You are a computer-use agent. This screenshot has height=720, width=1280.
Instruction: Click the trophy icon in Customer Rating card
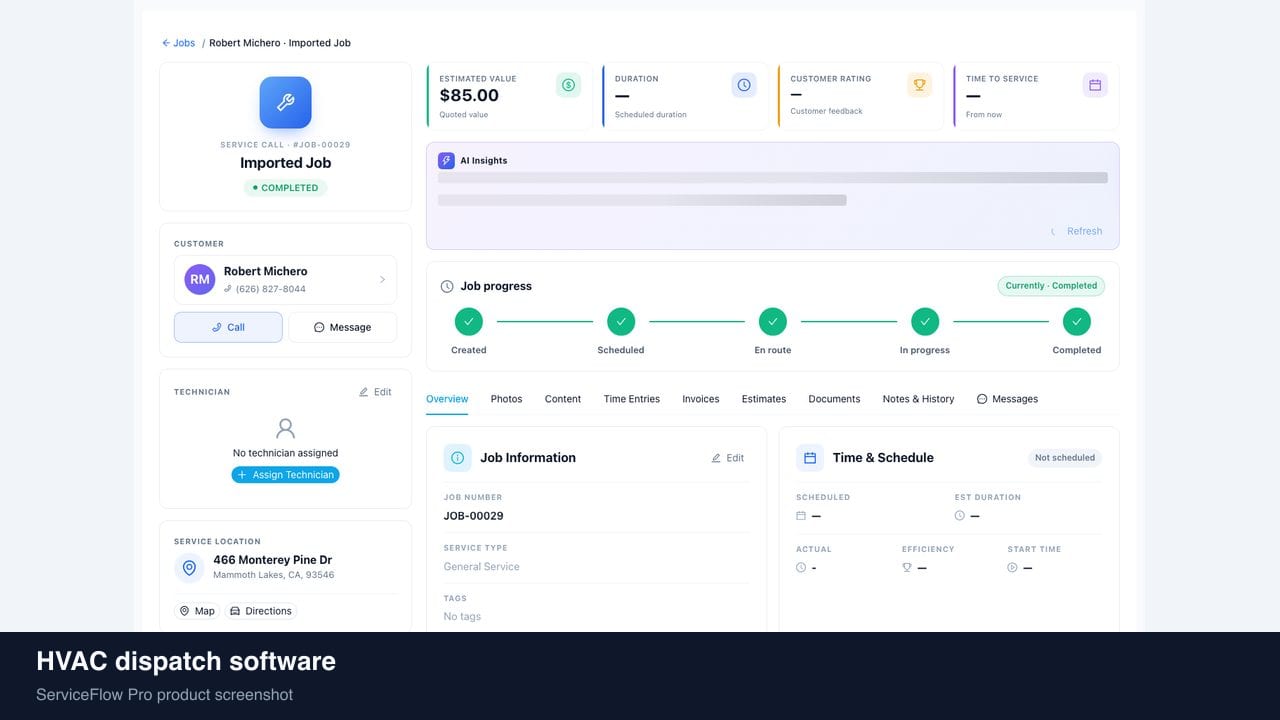click(920, 85)
